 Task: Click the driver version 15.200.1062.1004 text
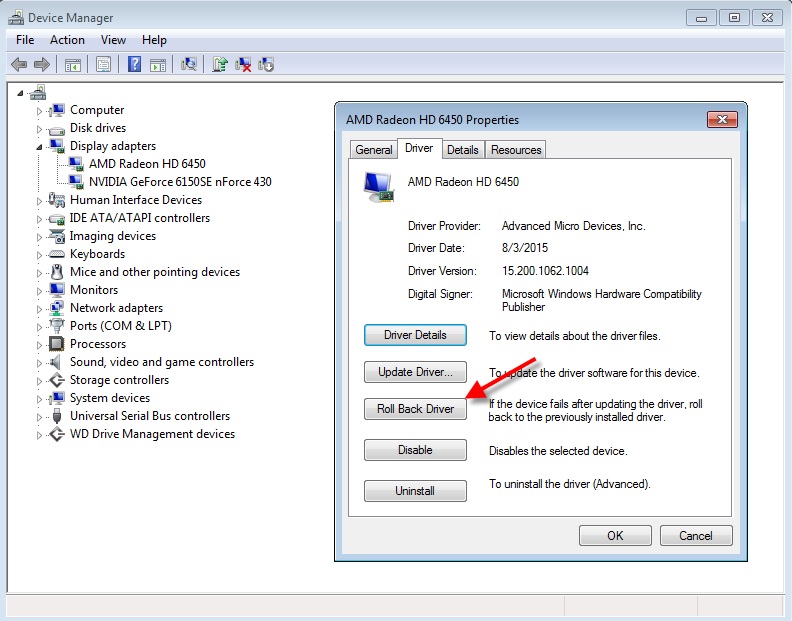546,271
